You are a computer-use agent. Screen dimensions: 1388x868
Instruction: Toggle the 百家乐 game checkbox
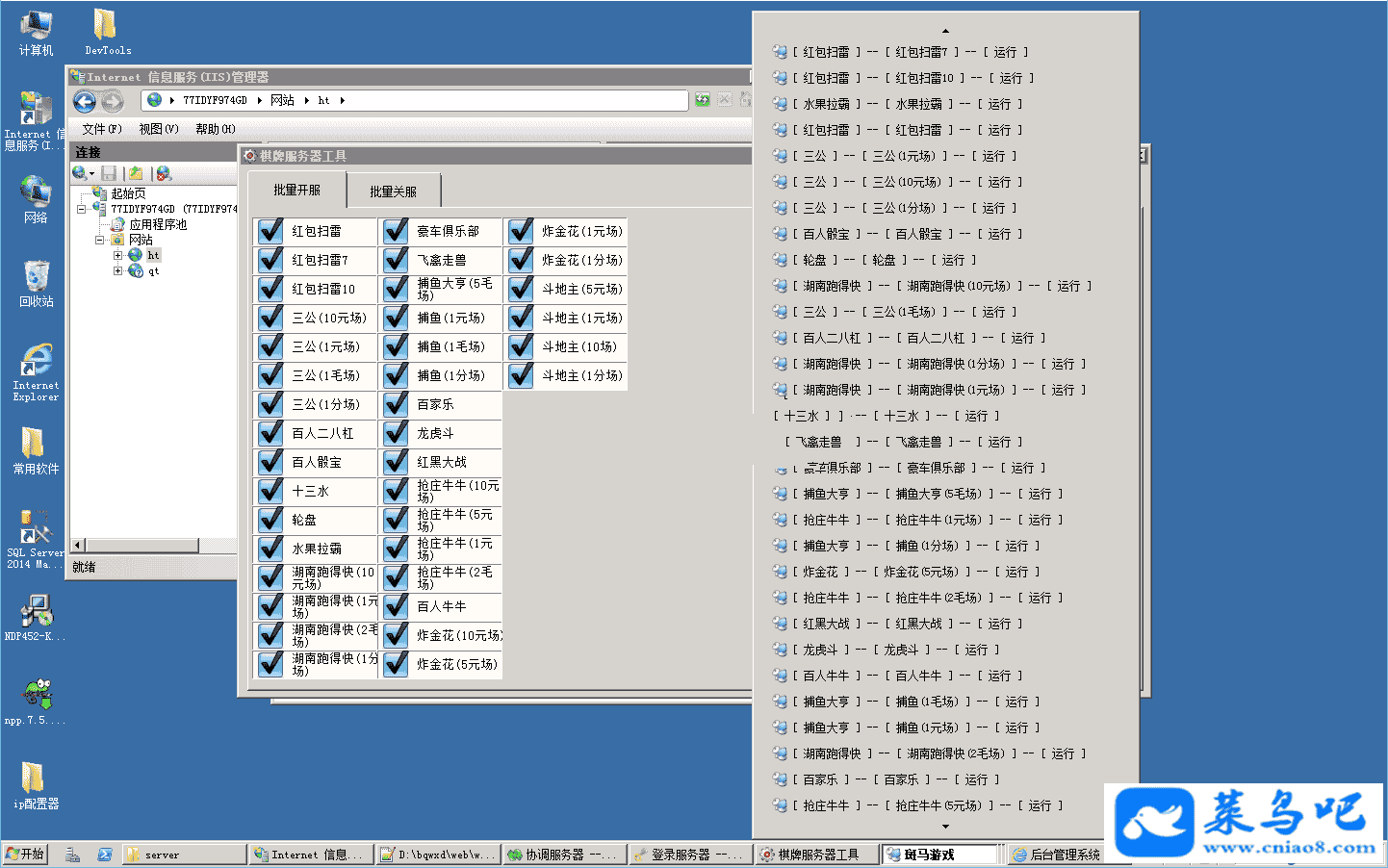396,404
